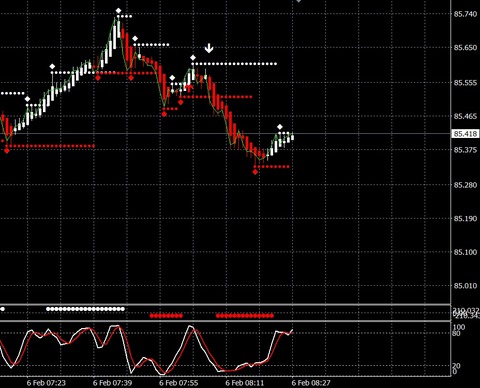Select white diamond above the highest candle peak
This screenshot has height=388, width=480.
point(118,11)
